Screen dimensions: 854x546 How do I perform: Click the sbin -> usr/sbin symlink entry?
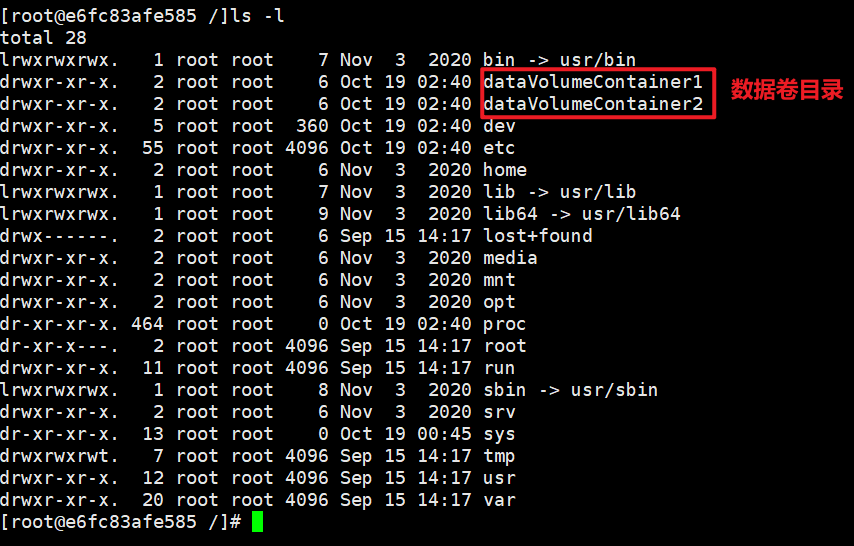[570, 390]
